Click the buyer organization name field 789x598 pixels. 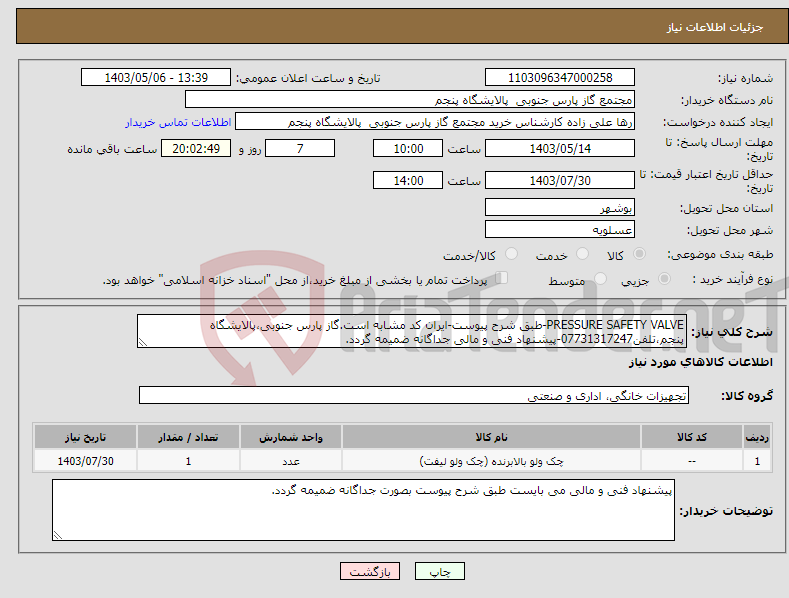[x=410, y=100]
